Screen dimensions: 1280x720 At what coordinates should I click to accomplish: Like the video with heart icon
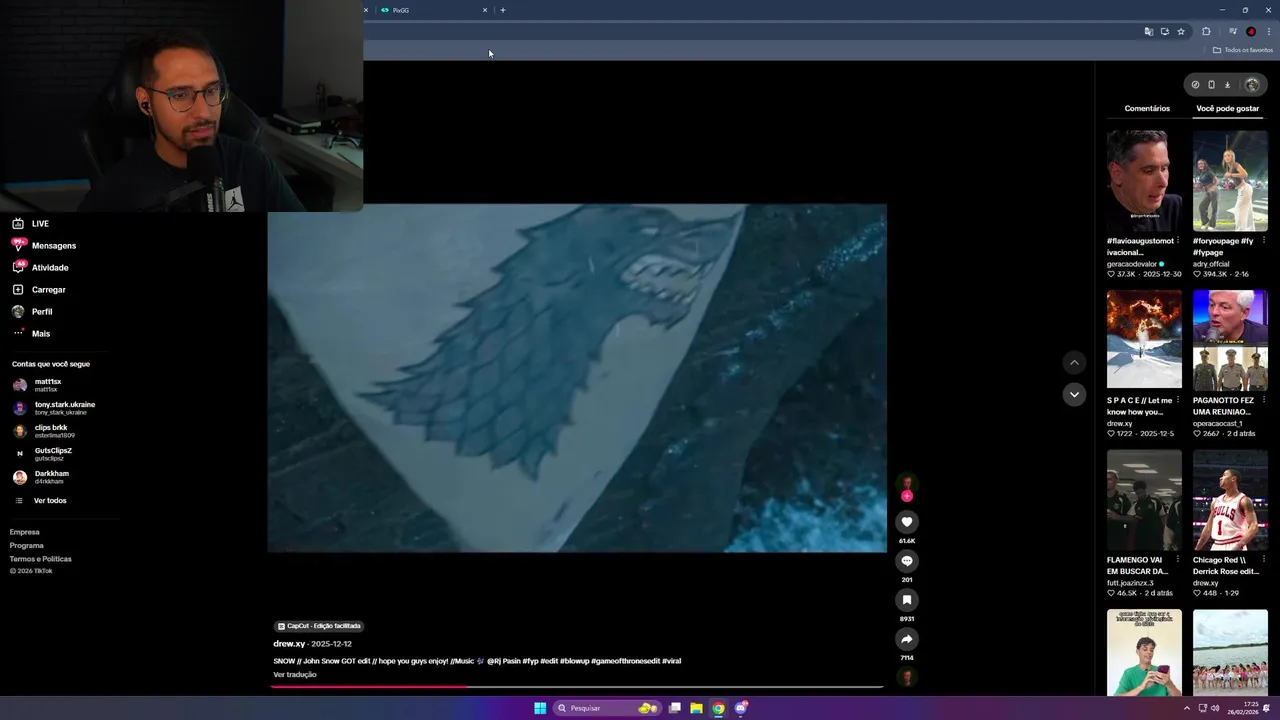point(907,522)
